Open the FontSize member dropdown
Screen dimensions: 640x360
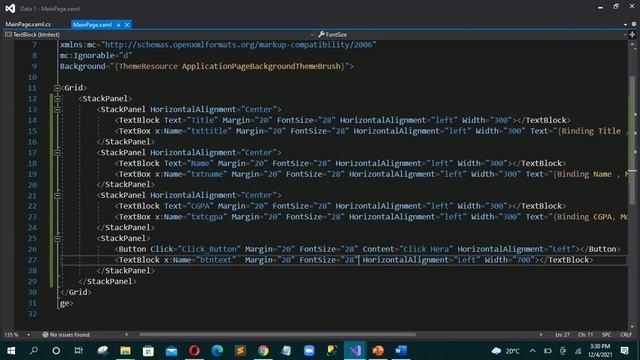(x=471, y=35)
